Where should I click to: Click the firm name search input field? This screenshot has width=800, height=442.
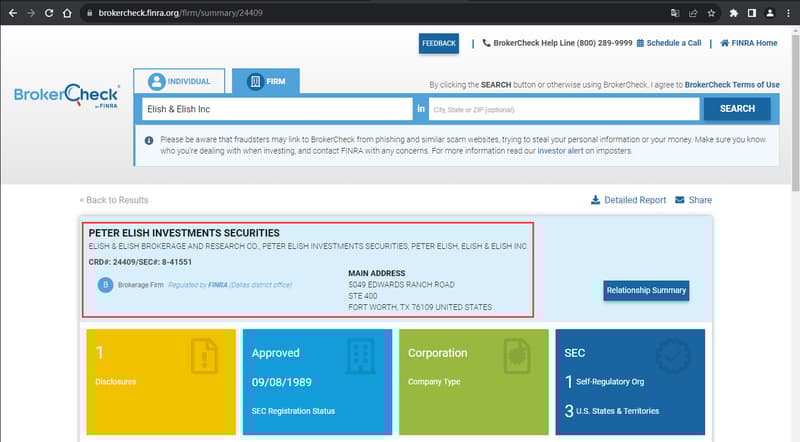[276, 109]
